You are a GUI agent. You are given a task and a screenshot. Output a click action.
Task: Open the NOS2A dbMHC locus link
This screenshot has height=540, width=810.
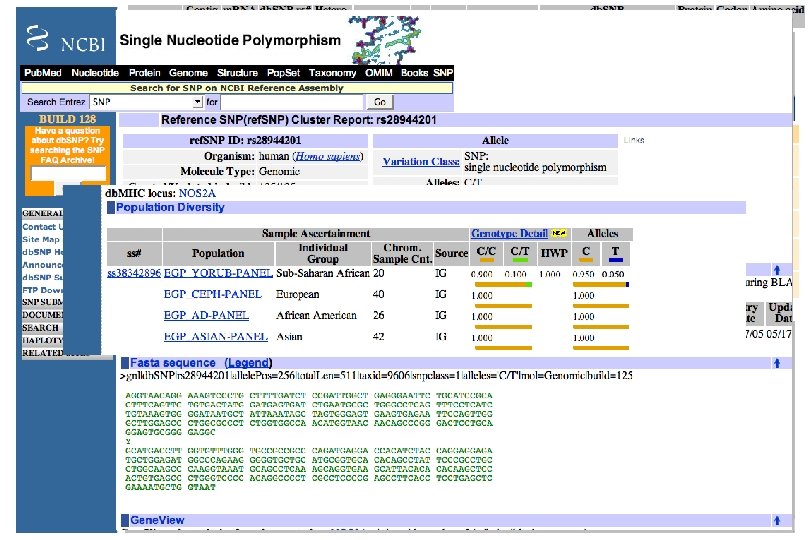tap(197, 193)
